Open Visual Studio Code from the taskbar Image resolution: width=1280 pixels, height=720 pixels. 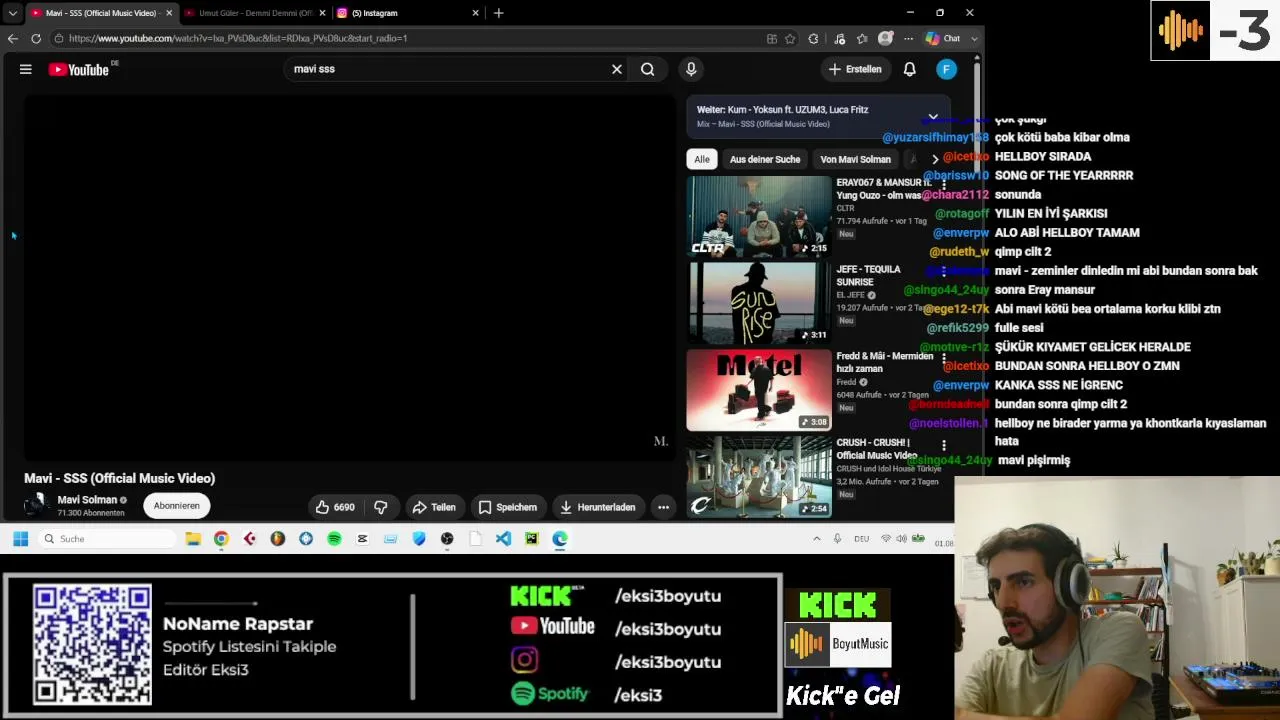pos(503,539)
